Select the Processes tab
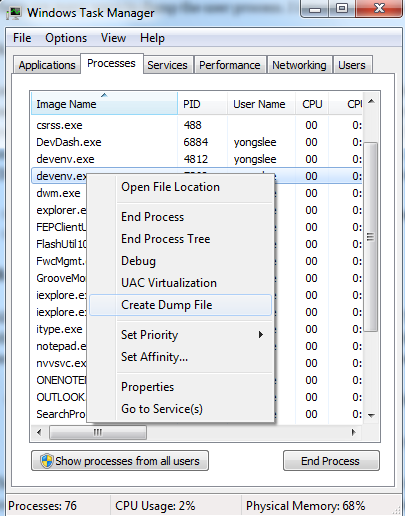 tap(111, 63)
